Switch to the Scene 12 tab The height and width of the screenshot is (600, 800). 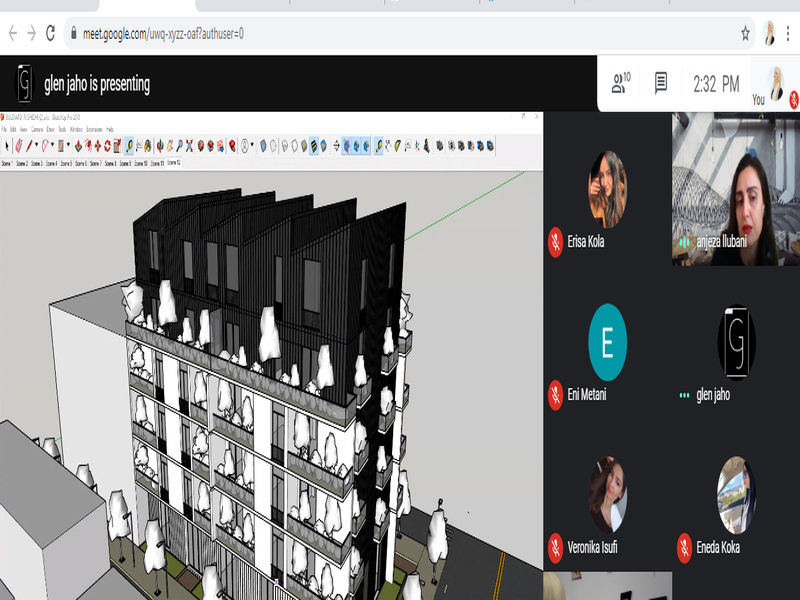tap(173, 162)
